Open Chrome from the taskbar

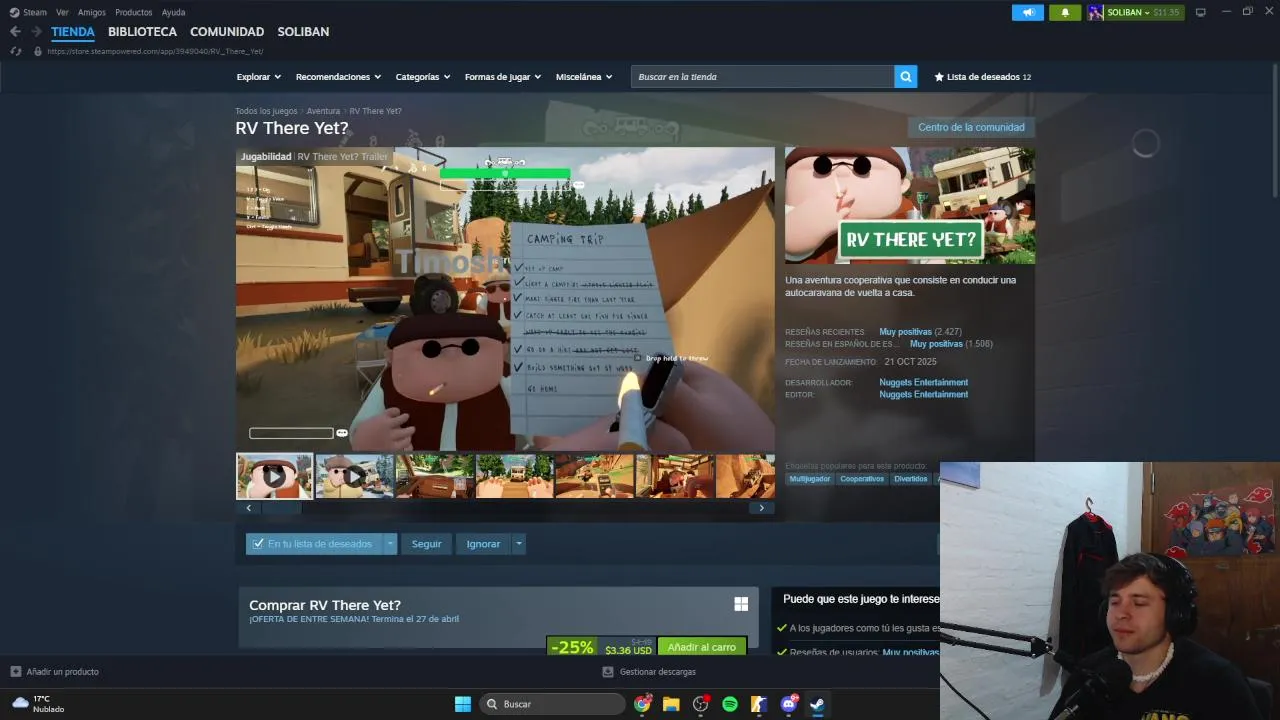(x=642, y=704)
